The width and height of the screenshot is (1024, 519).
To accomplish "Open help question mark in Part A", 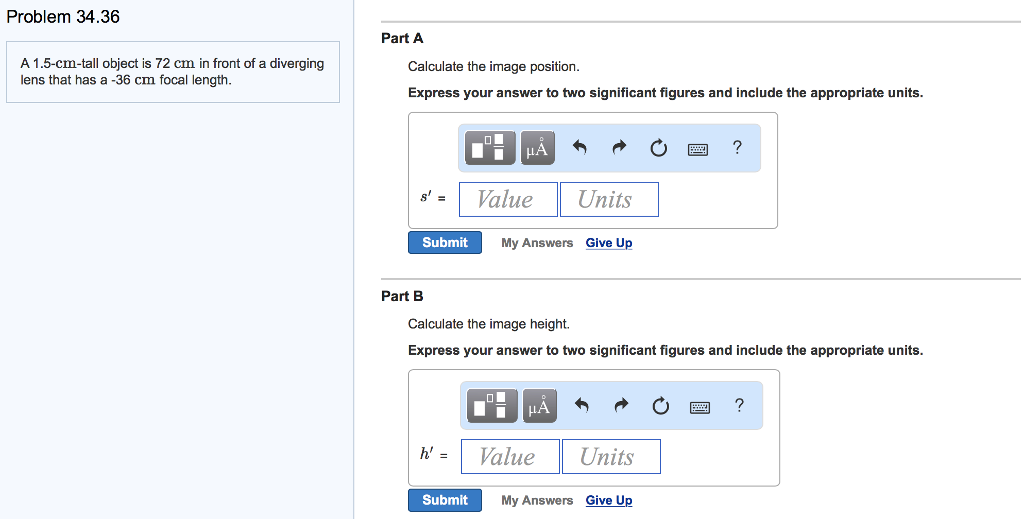I will point(737,148).
